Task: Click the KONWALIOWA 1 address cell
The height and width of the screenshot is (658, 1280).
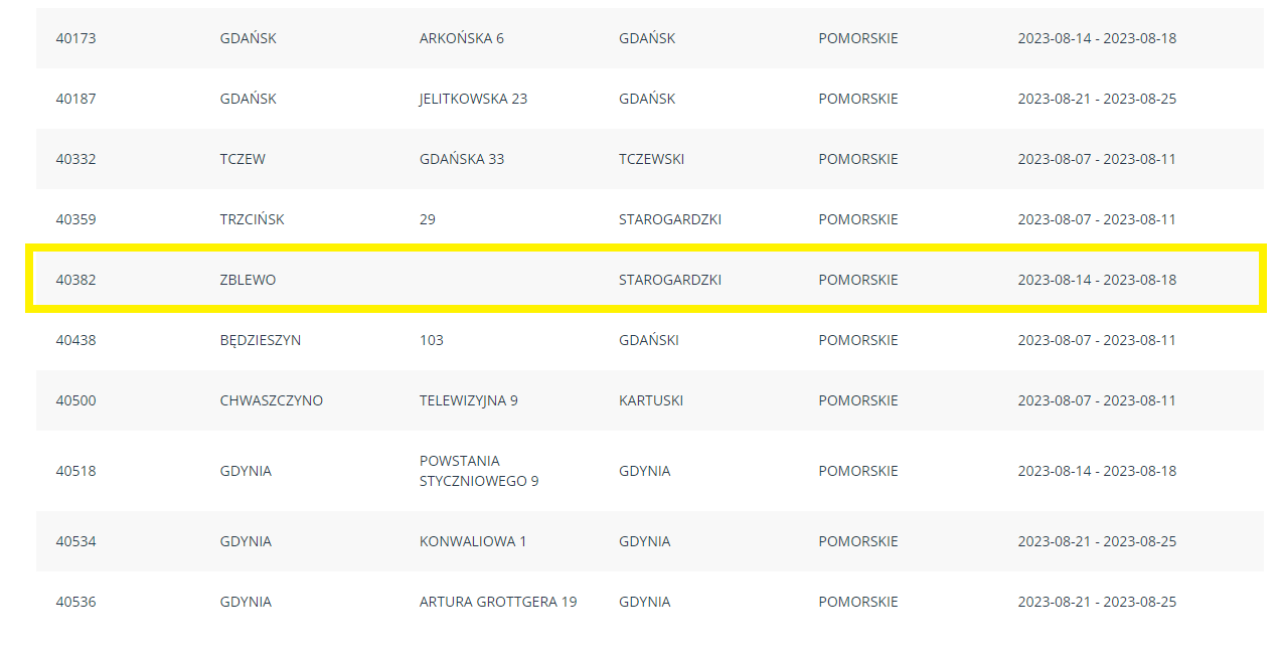Action: pyautogui.click(x=472, y=542)
